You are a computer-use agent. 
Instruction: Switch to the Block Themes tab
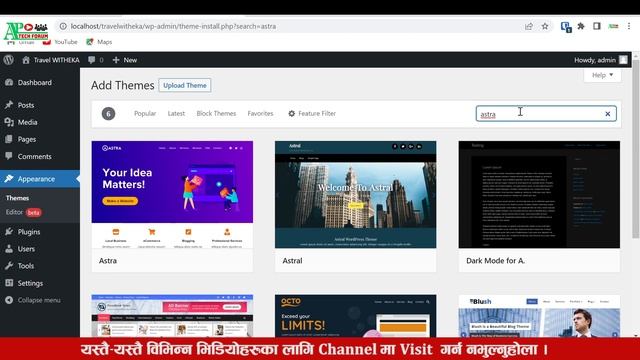pyautogui.click(x=216, y=113)
